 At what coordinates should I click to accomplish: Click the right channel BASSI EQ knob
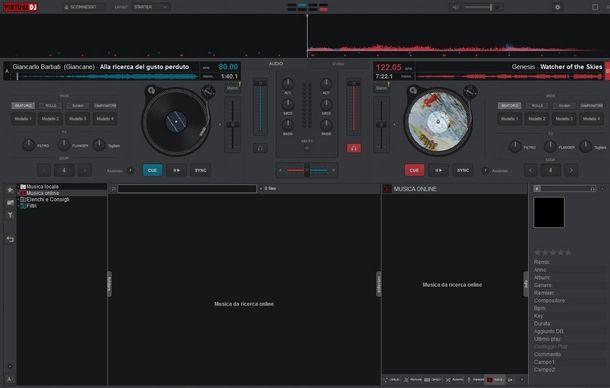[326, 125]
